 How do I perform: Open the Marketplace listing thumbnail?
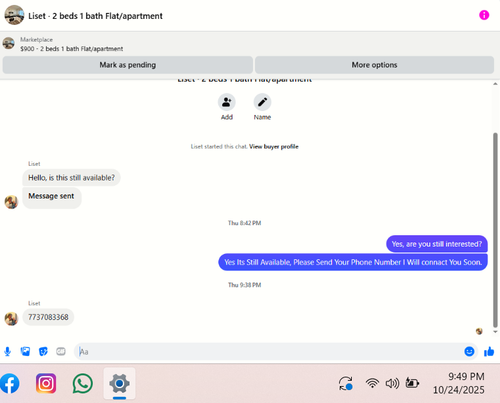[x=9, y=43]
